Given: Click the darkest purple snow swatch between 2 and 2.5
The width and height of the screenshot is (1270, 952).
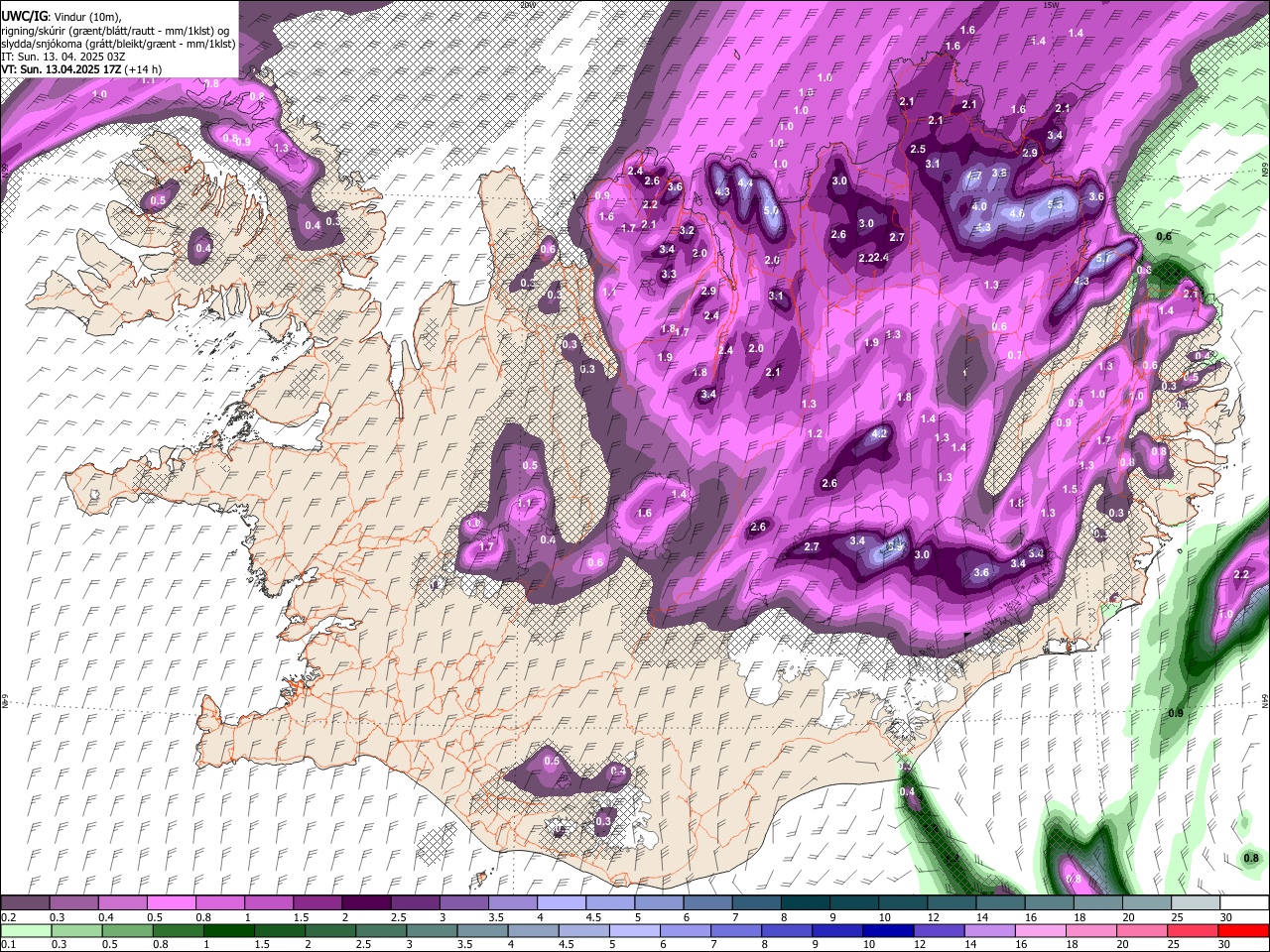Looking at the screenshot, I should [366, 903].
